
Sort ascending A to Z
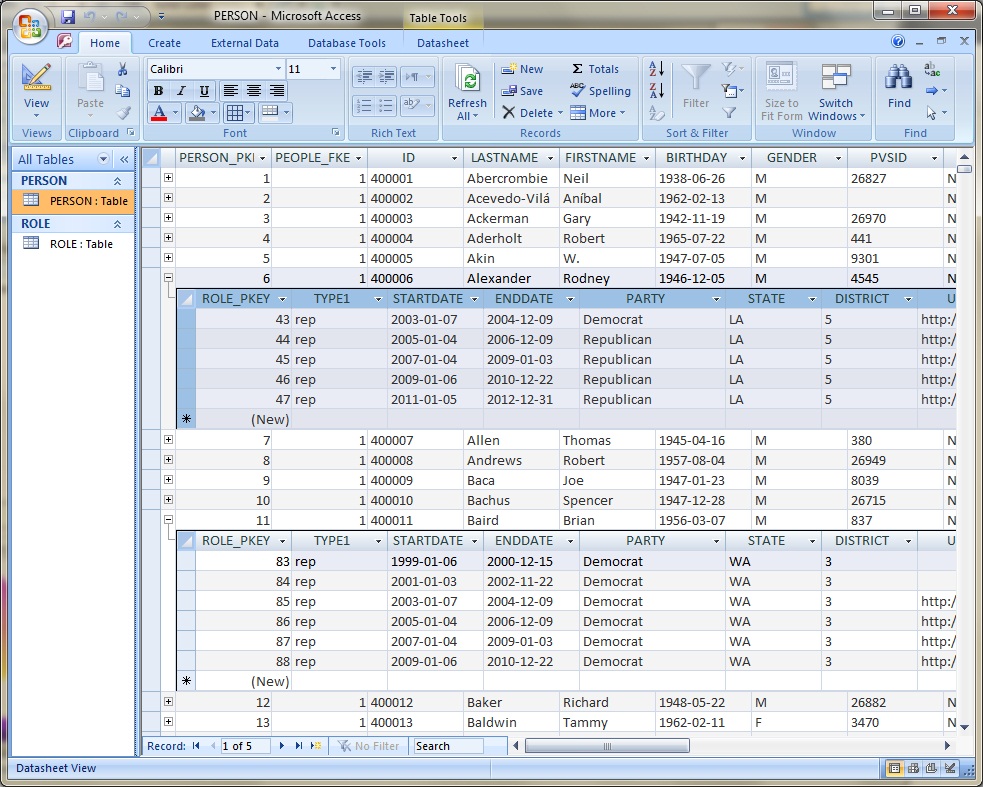(656, 69)
